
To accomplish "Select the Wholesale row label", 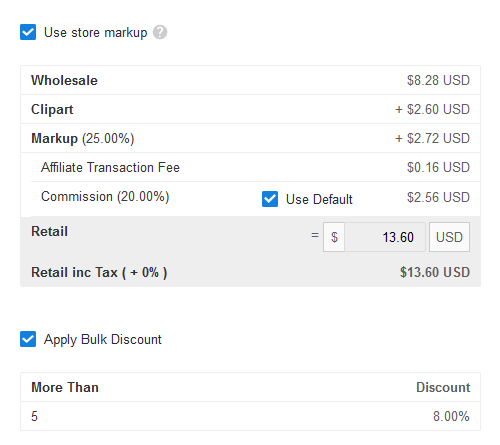I will 64,80.
